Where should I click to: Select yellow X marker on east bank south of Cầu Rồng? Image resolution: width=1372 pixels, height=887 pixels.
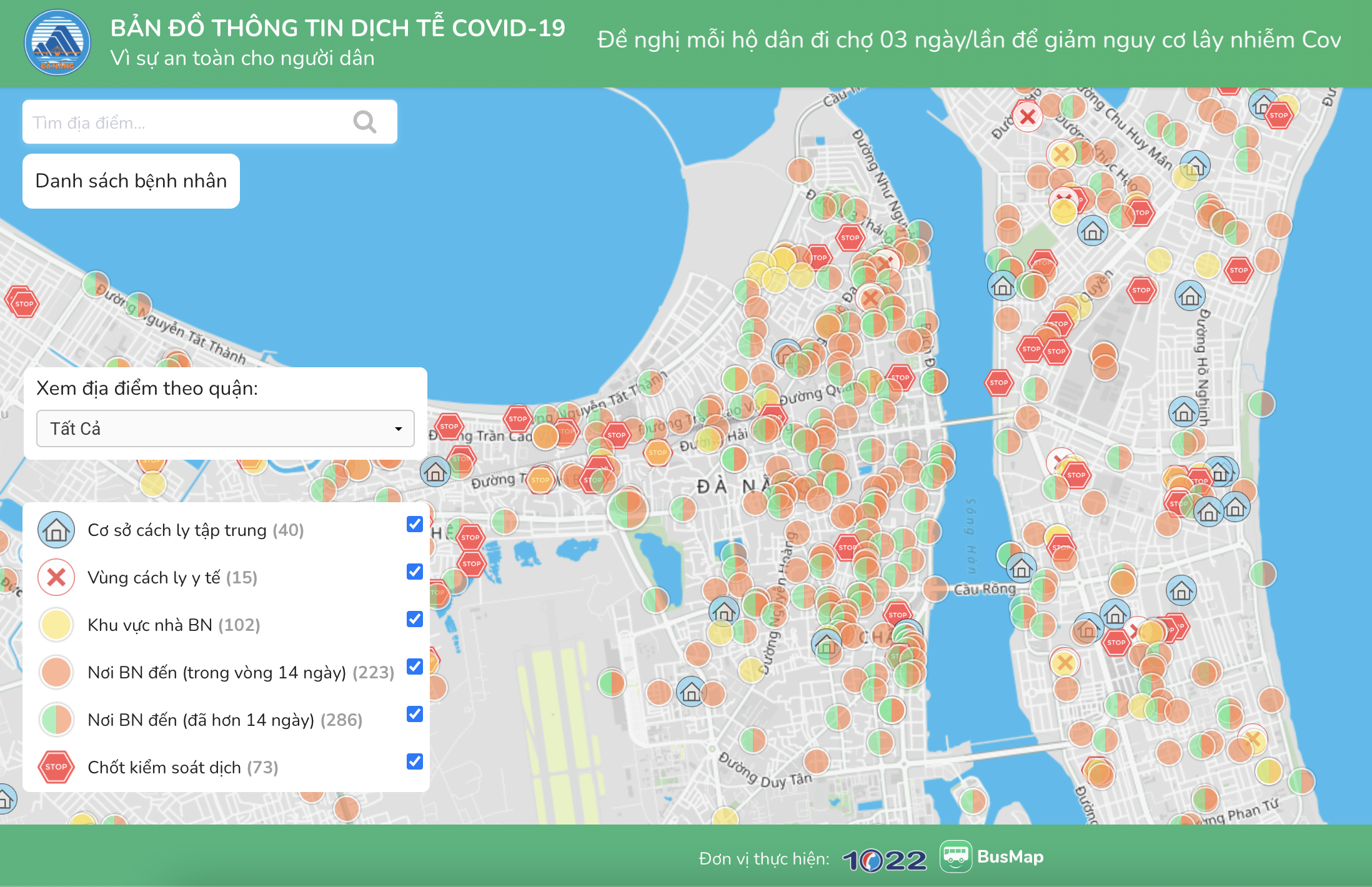point(1065,662)
